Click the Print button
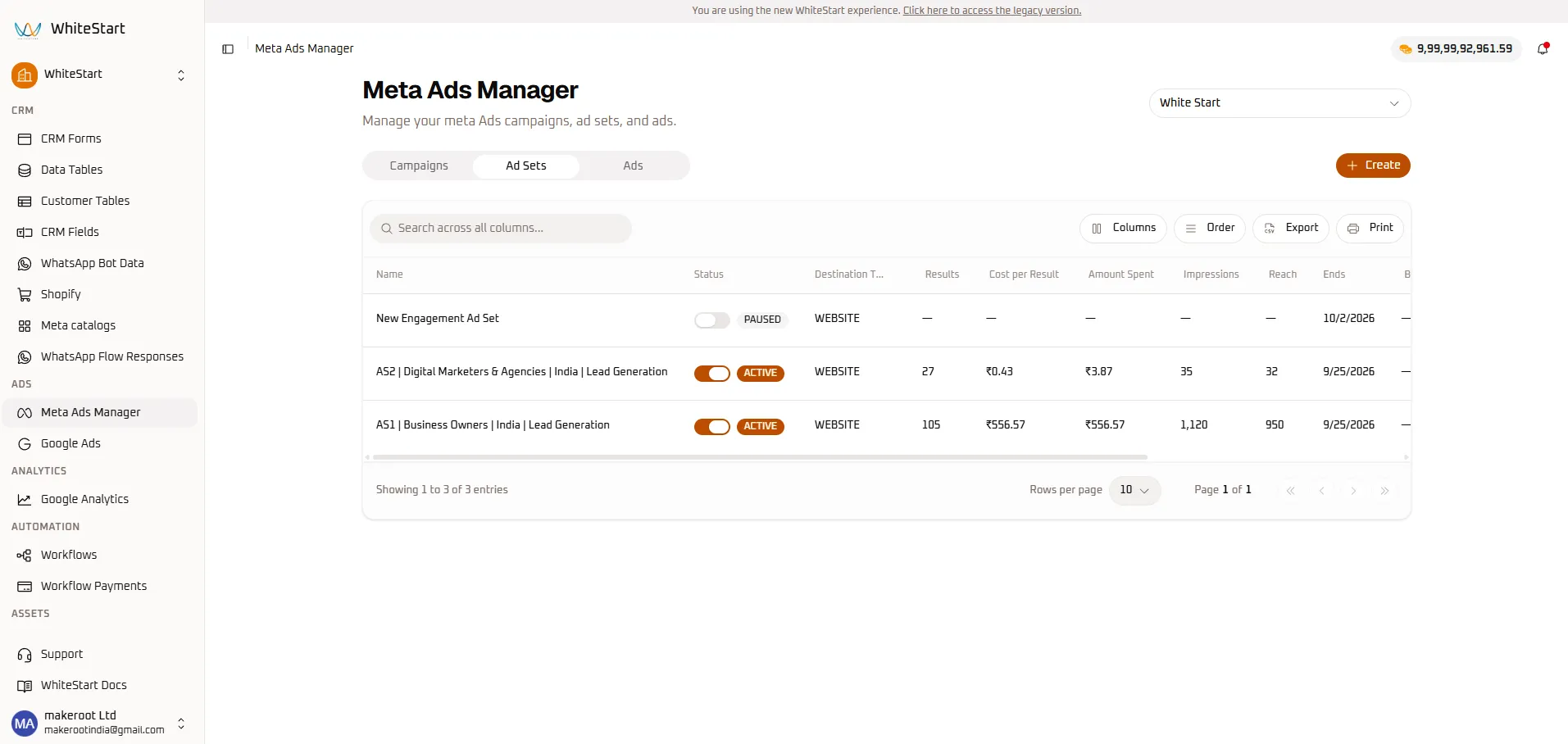1568x744 pixels. (x=1370, y=229)
